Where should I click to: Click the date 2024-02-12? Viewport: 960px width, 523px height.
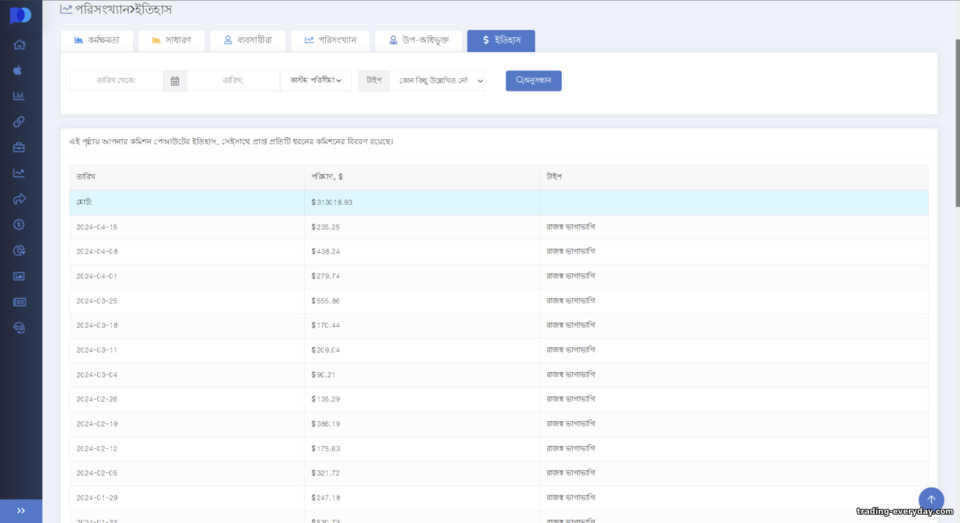(97, 449)
